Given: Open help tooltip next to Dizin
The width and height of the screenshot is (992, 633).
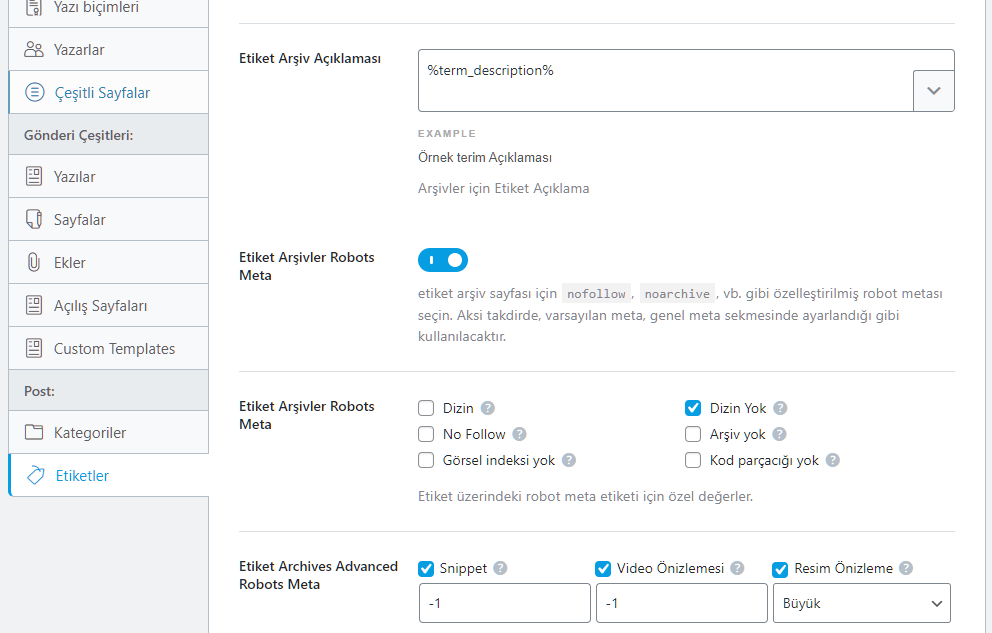Looking at the screenshot, I should [x=488, y=408].
